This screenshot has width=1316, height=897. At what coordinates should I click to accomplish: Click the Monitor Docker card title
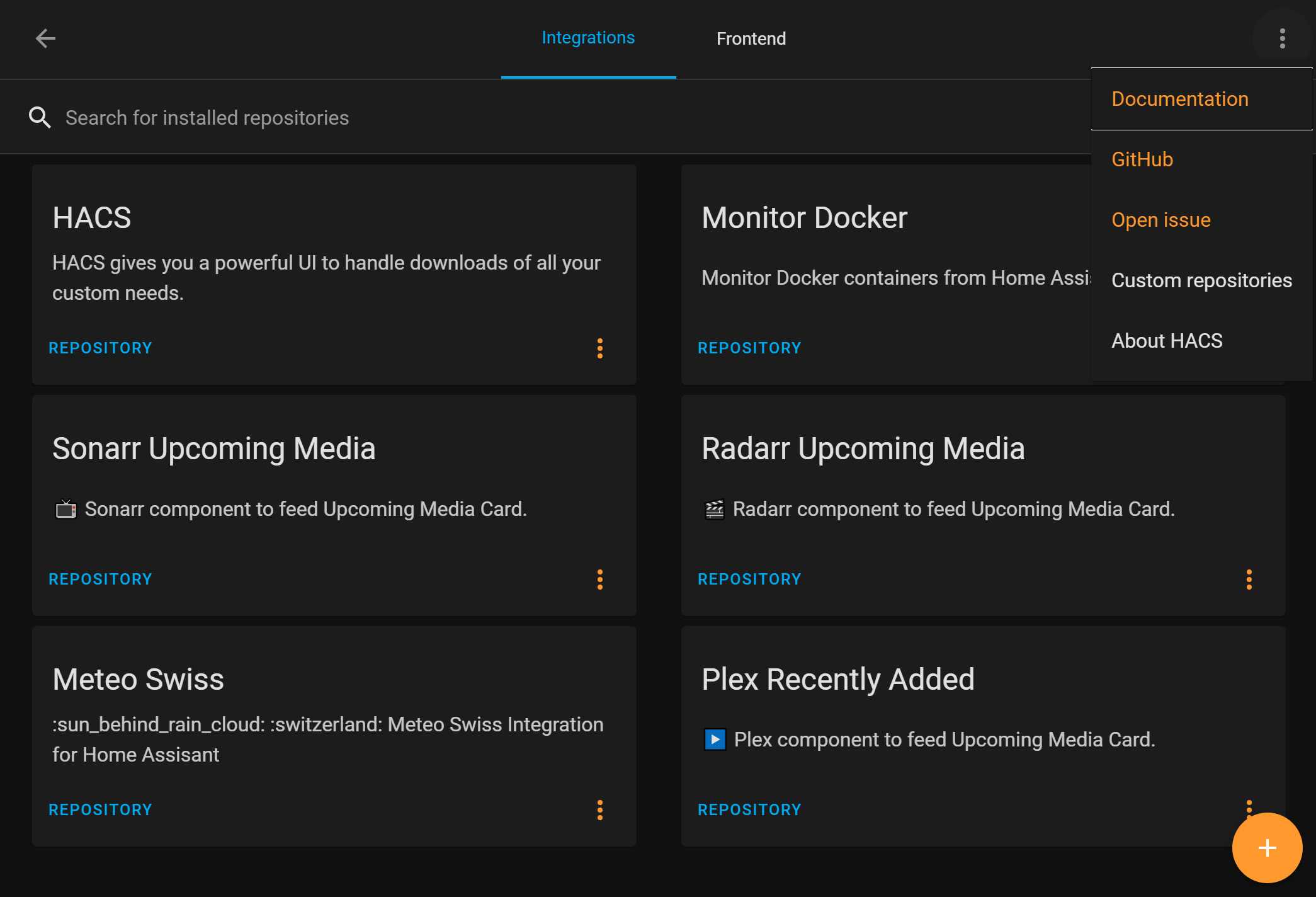(x=804, y=218)
